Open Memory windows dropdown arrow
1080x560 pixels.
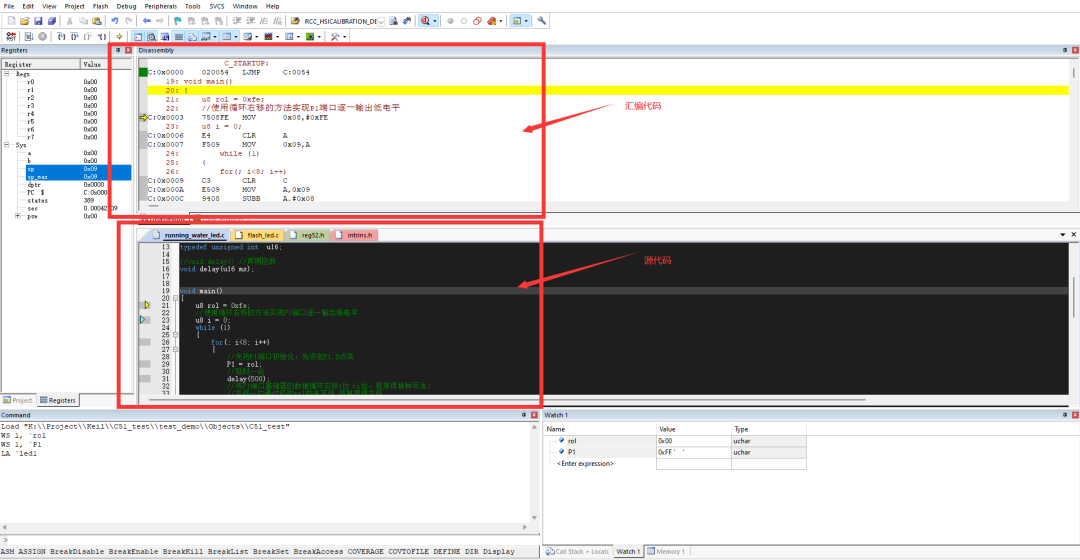pyautogui.click(x=236, y=37)
